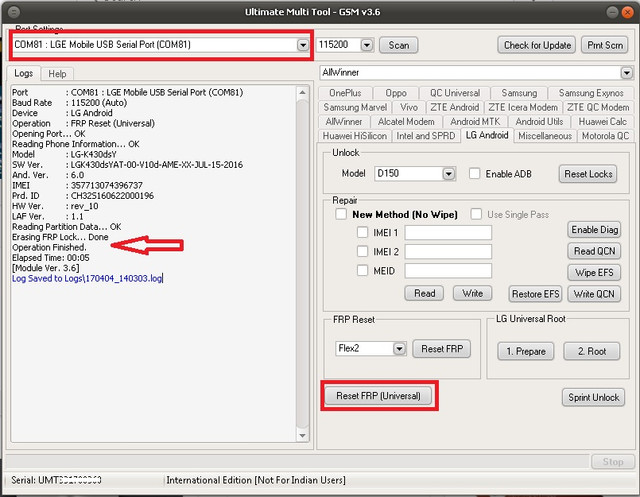640x497 pixels.
Task: Click the Reset FRP button
Action: 442,349
